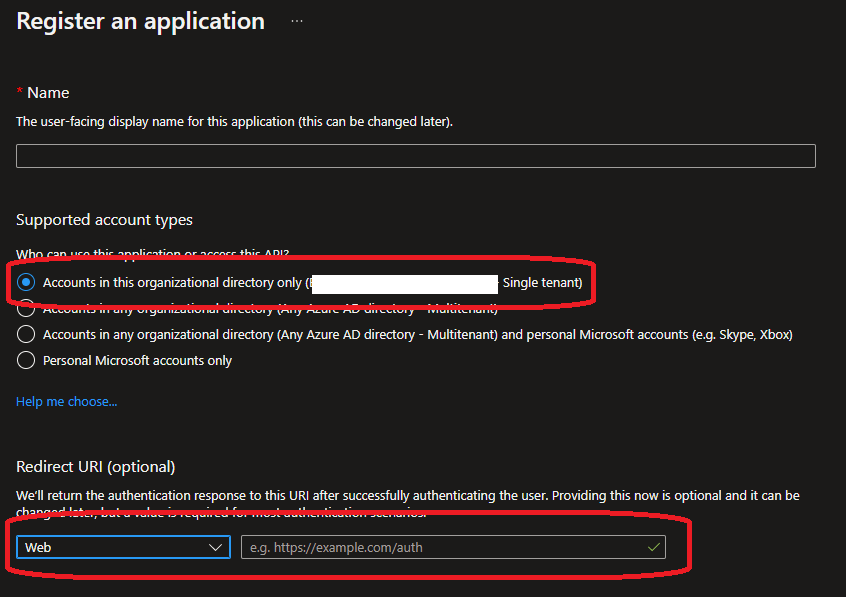The width and height of the screenshot is (846, 597).
Task: Click the green checkmark in Redirect URI field
Action: pyautogui.click(x=654, y=547)
